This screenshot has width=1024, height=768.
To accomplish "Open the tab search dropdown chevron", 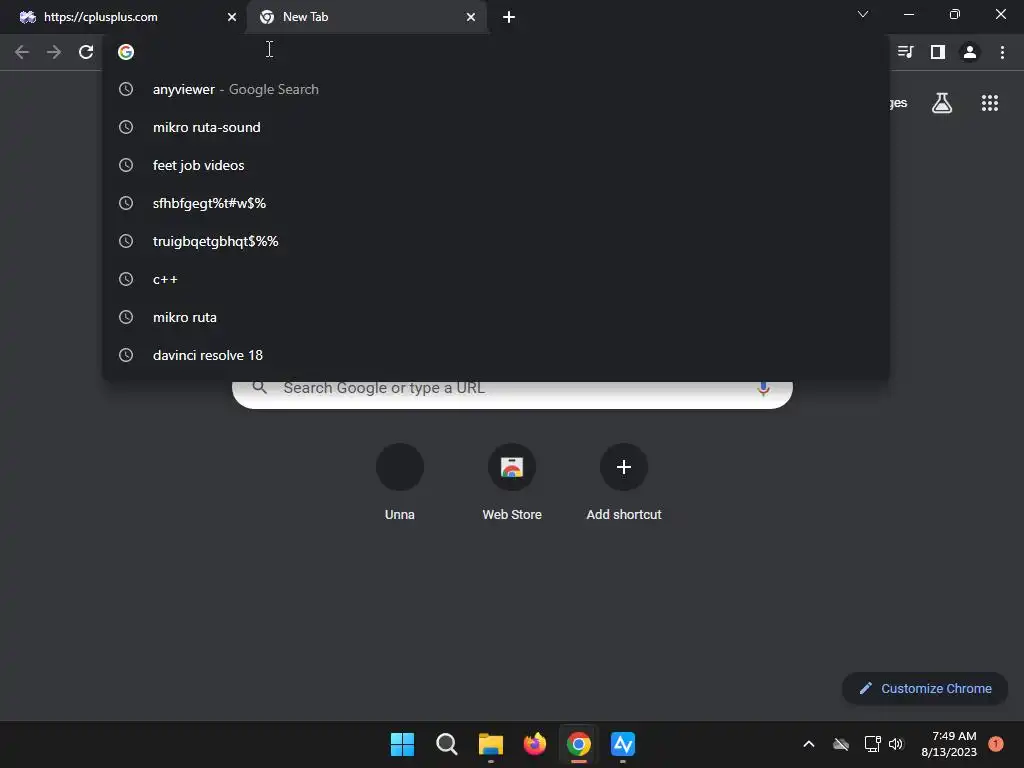I will tap(863, 14).
